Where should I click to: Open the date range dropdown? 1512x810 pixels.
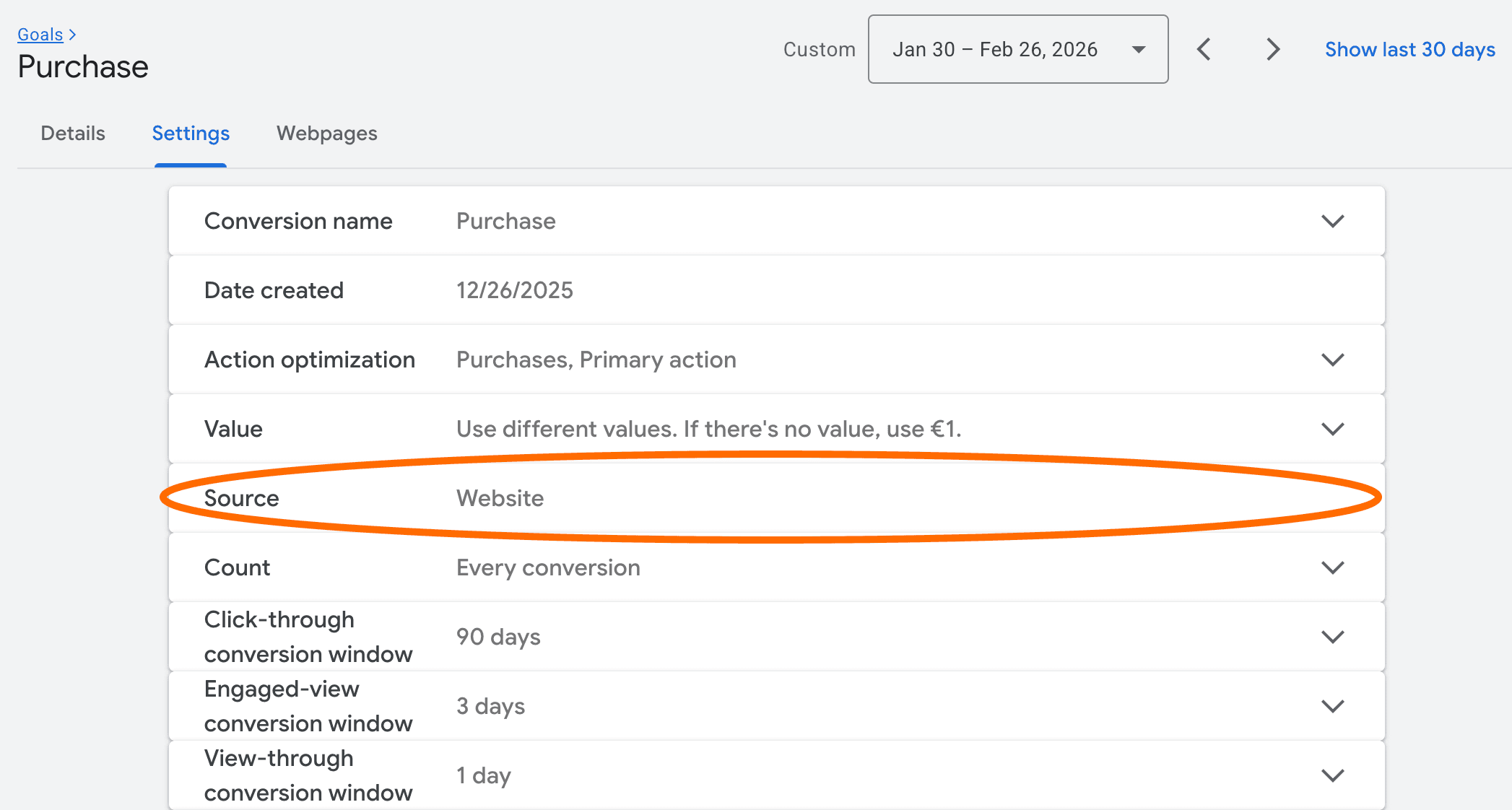(x=1017, y=50)
